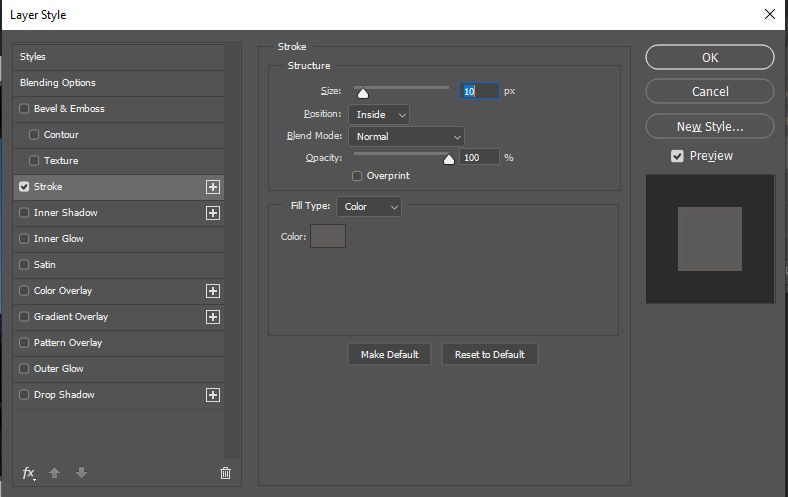Viewport: 788px width, 497px height.
Task: Enable the Pattern Overlay checkbox
Action: click(24, 343)
